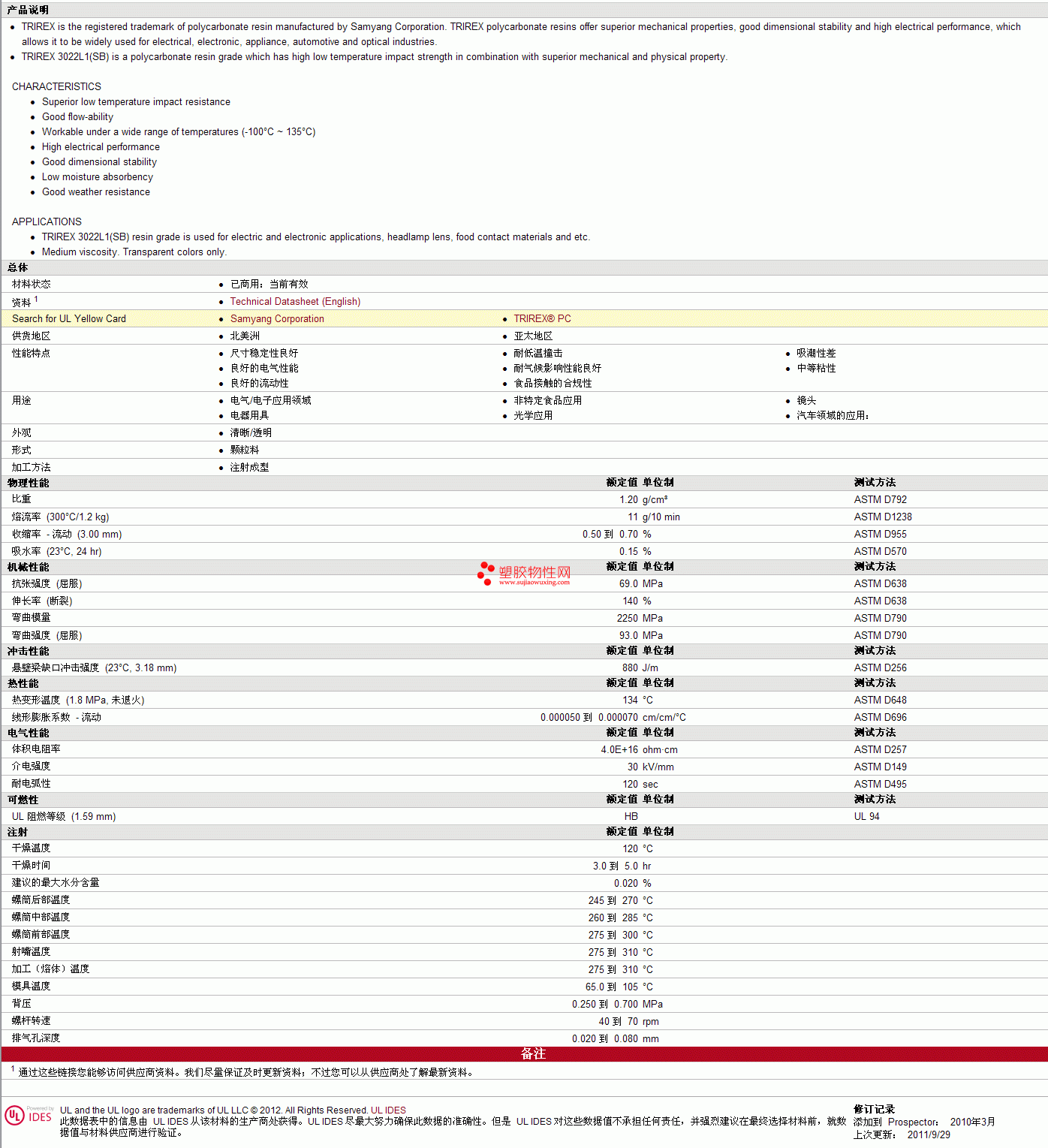
Task: Click the 电气性能 section header
Action: tap(28, 733)
